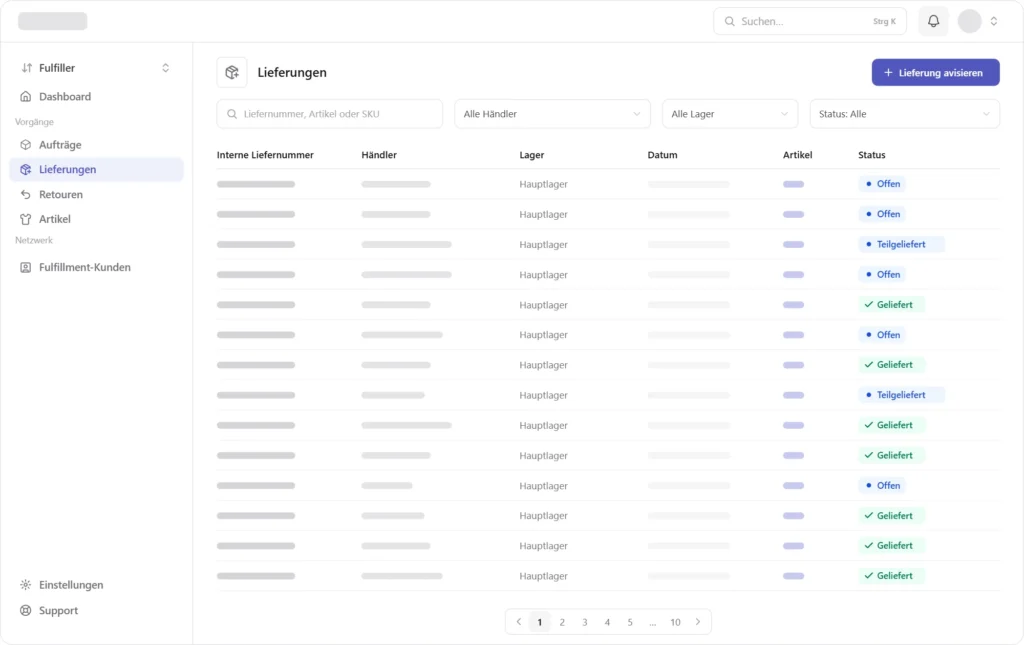Select page 1 in pagination

(x=539, y=622)
